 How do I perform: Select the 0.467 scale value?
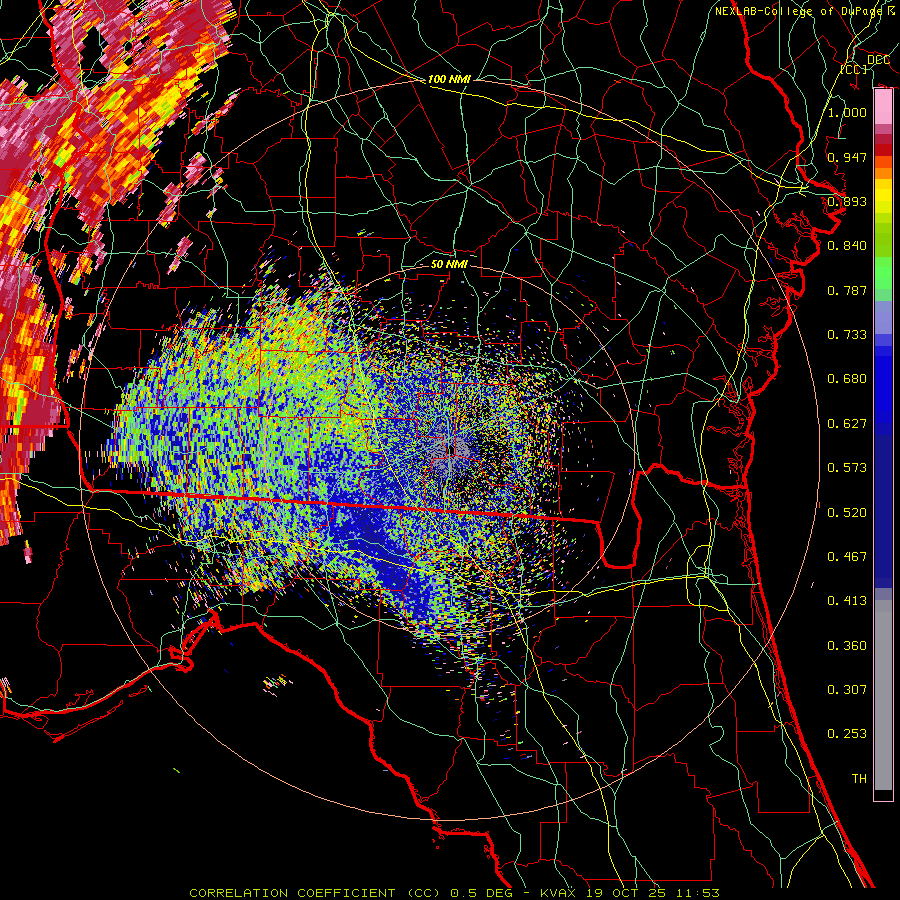pos(847,557)
